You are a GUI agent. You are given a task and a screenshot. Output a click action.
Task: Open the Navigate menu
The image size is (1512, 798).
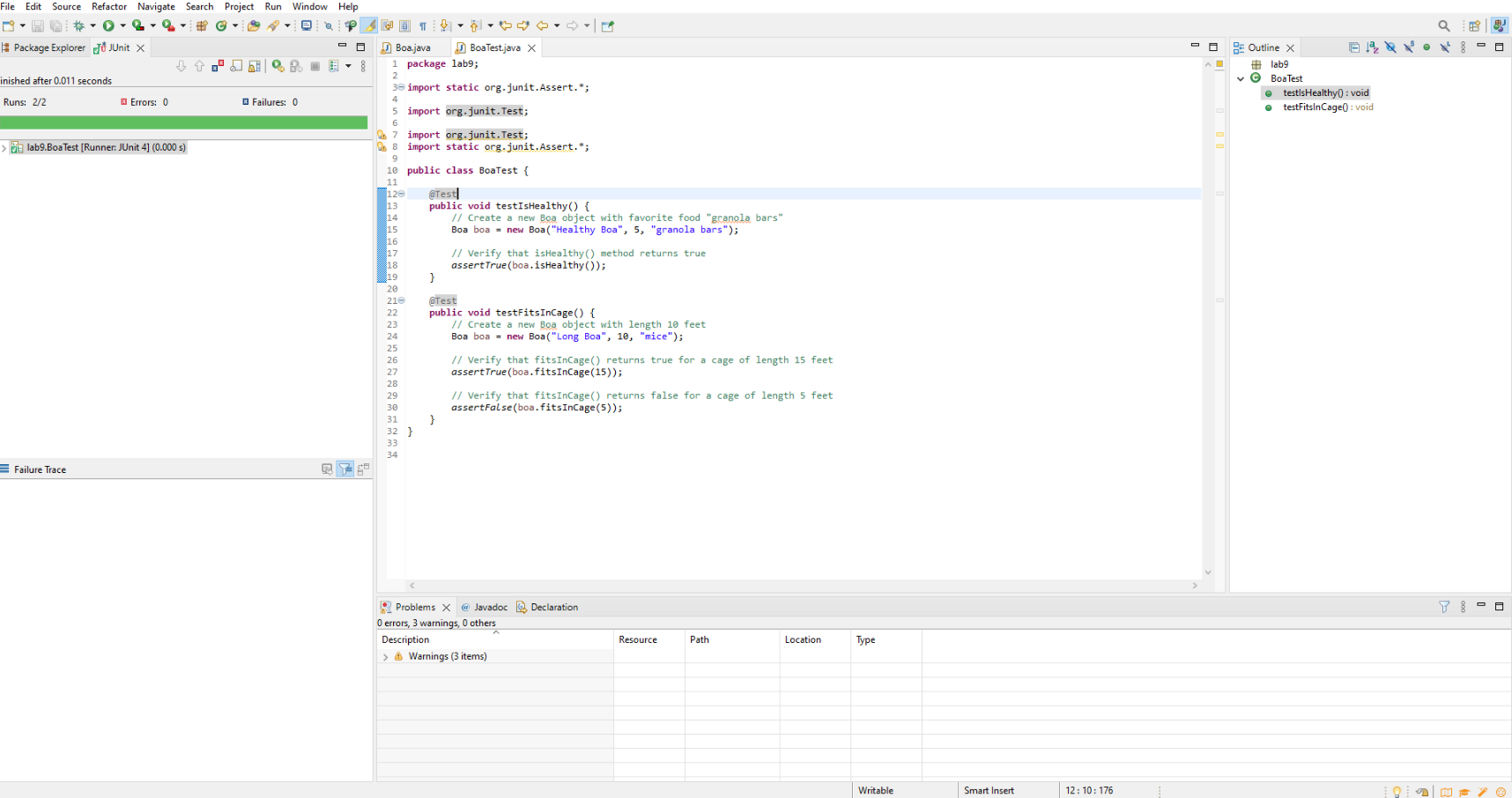pyautogui.click(x=156, y=6)
